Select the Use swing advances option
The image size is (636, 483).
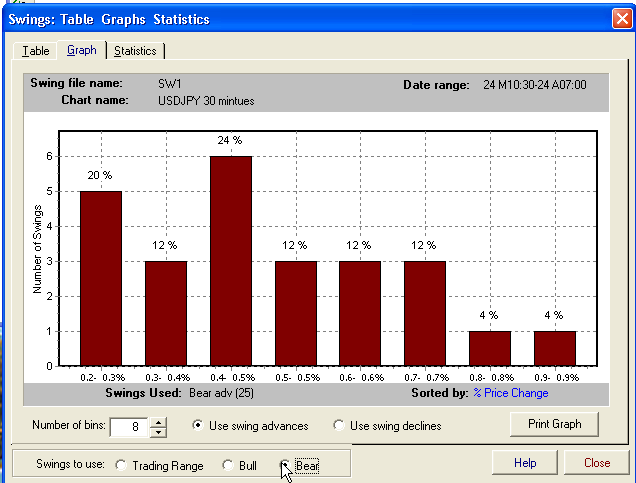pyautogui.click(x=199, y=426)
